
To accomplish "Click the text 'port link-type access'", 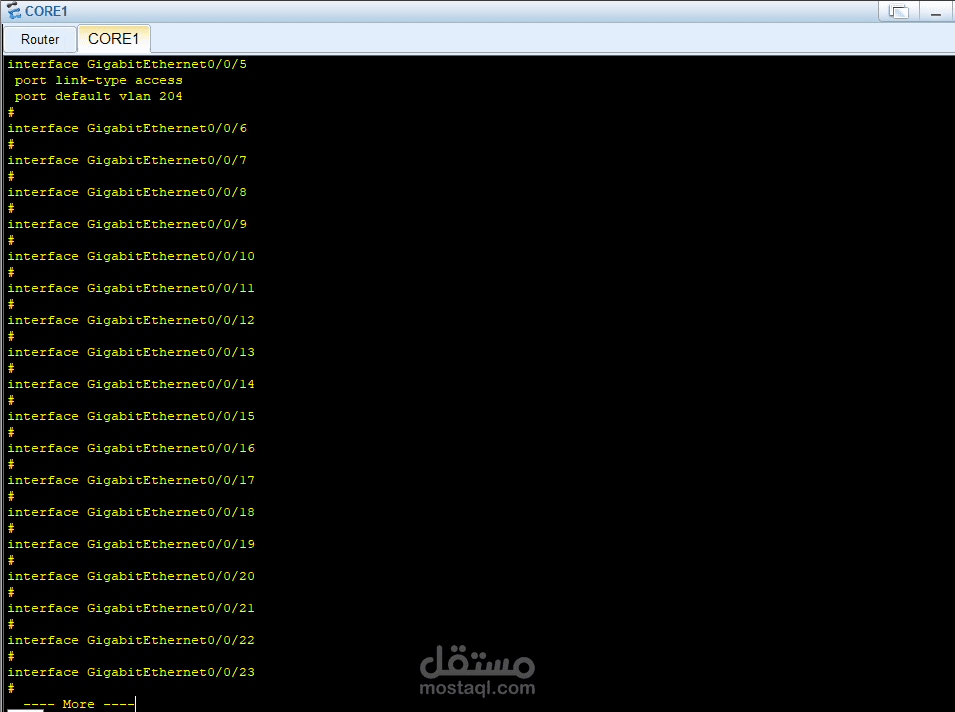I will 99,80.
